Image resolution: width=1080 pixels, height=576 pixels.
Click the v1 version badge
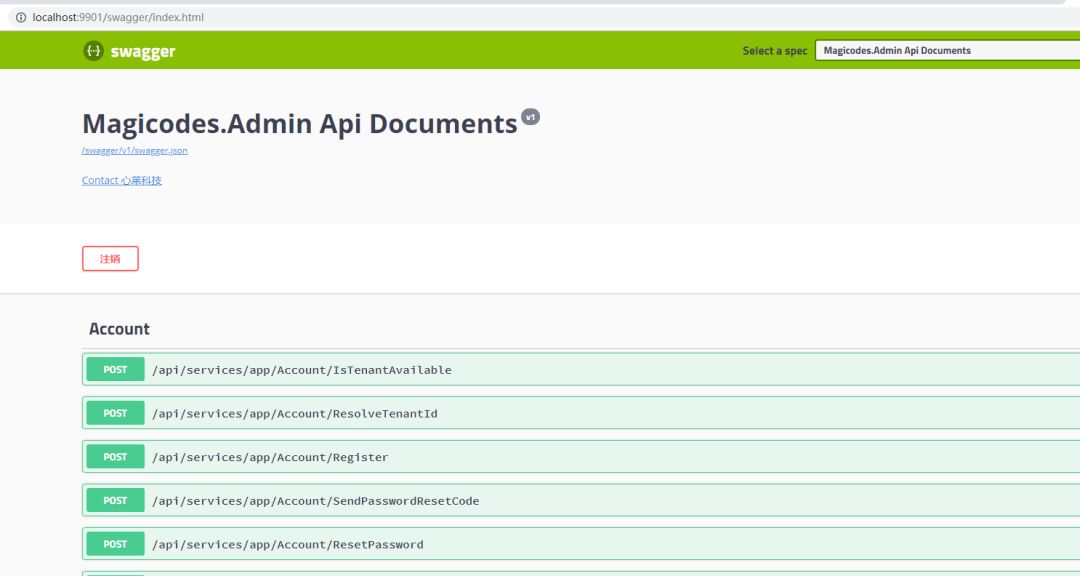(530, 117)
